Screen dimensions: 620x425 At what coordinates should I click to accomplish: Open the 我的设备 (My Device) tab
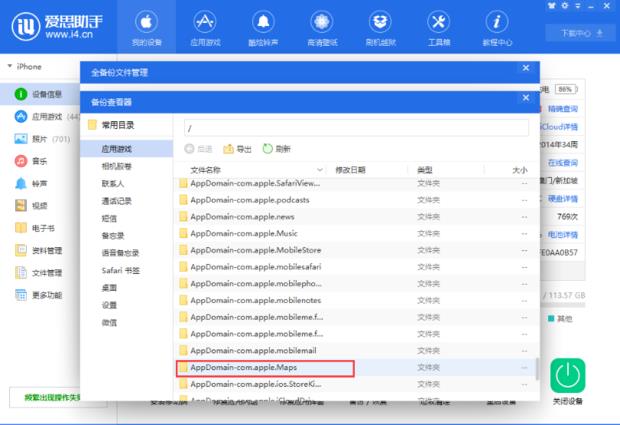pyautogui.click(x=146, y=28)
